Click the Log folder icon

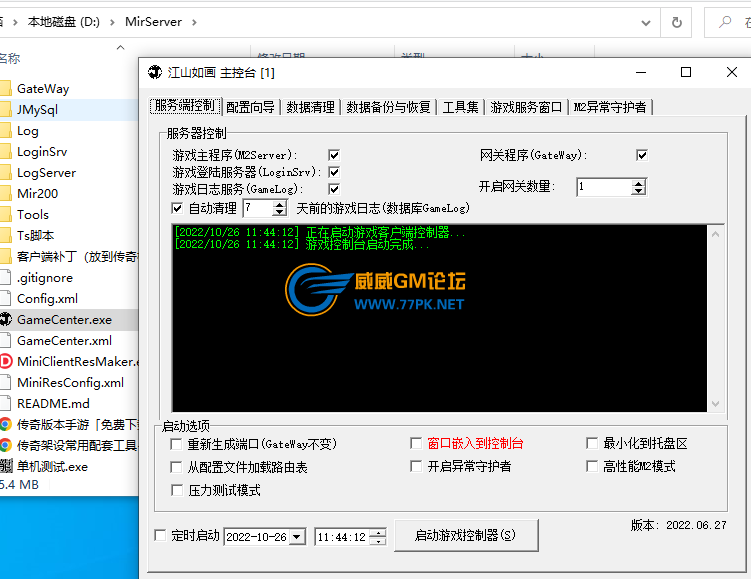[5, 131]
